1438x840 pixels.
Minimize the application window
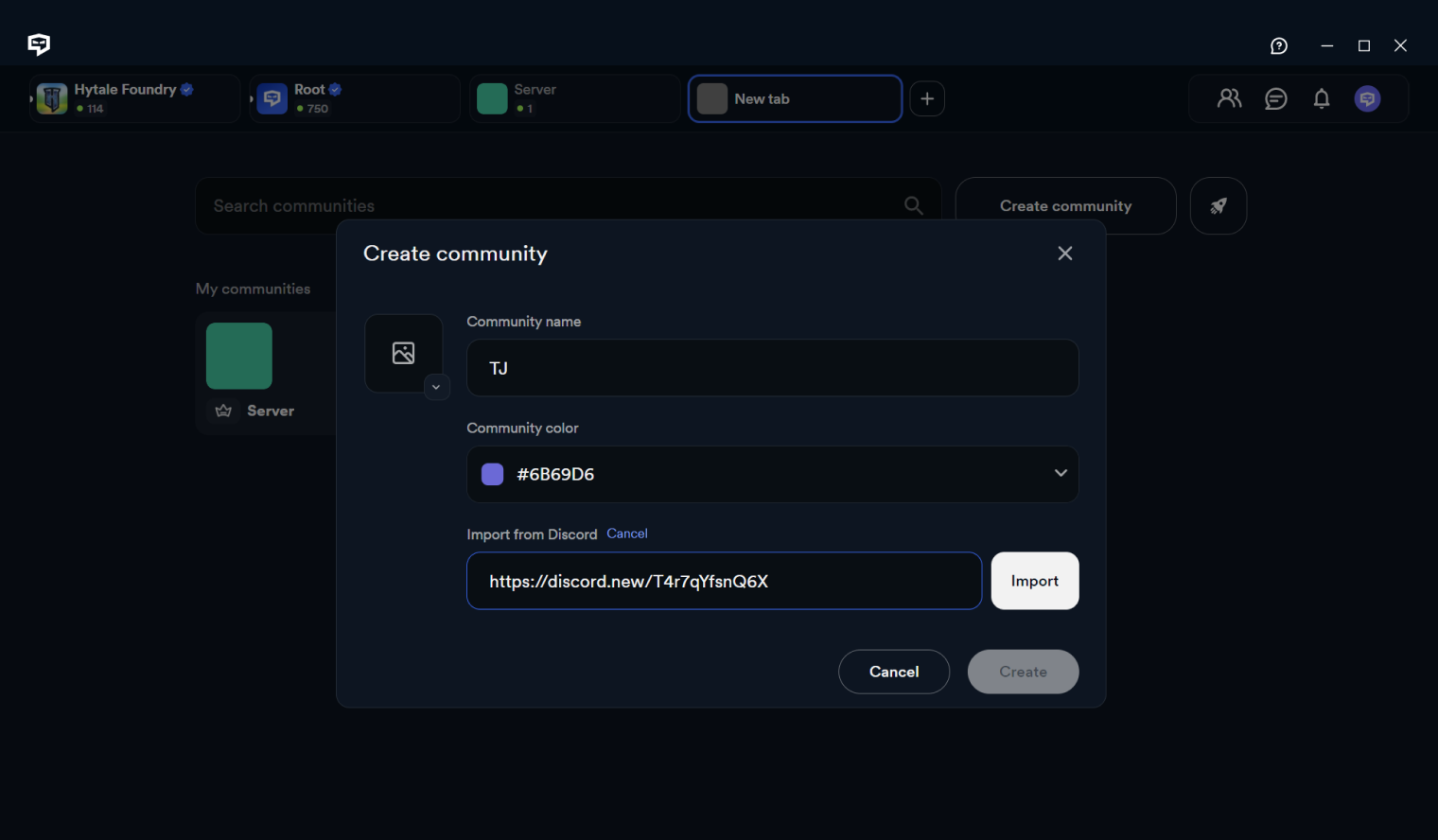tap(1327, 45)
